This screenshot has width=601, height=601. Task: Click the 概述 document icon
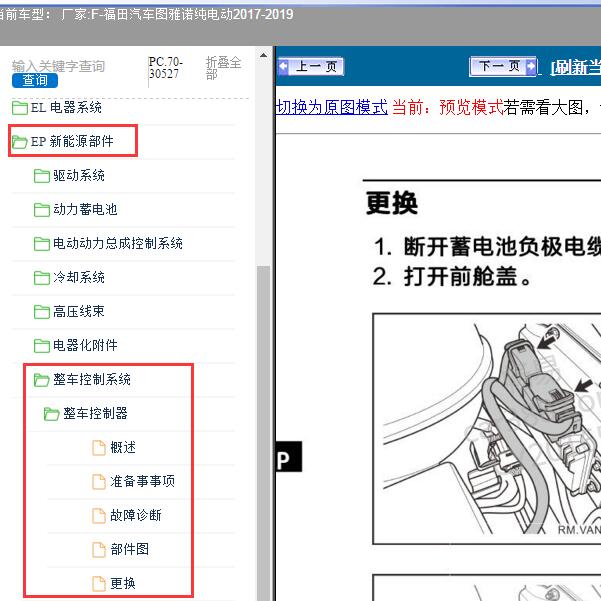click(99, 448)
